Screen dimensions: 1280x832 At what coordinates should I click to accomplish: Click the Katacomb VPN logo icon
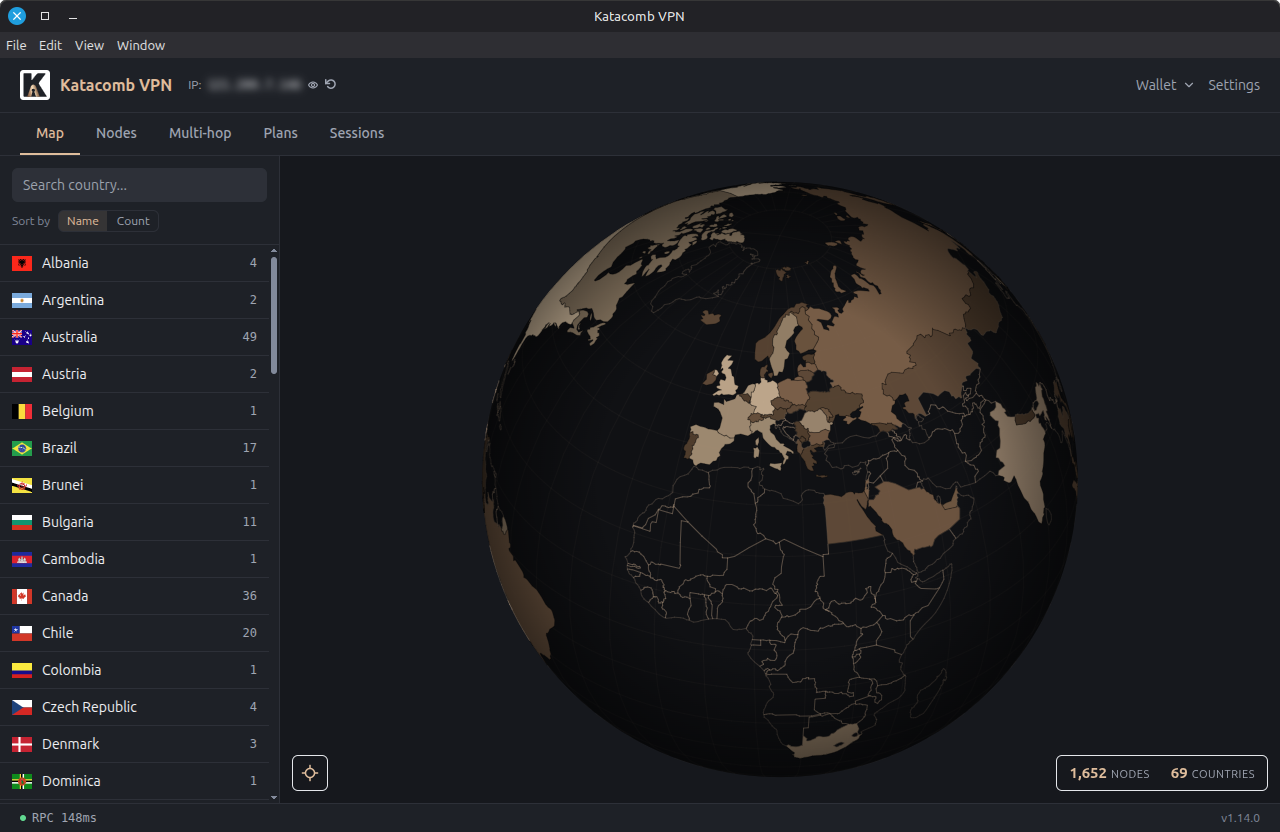(35, 85)
